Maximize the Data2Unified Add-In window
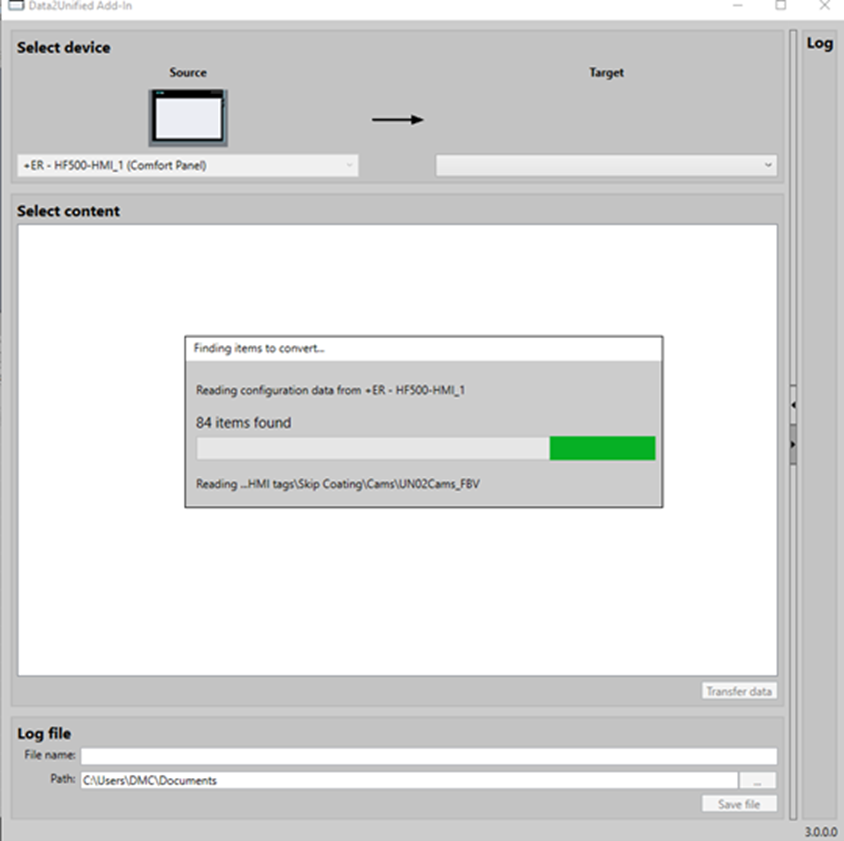 tap(780, 5)
